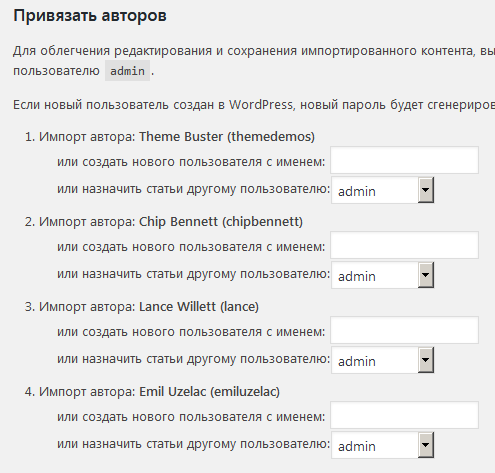Screen dimensions: 495x473
Task: Click the paragraph starting 'Для облегчения редактирования'
Action: [254, 61]
